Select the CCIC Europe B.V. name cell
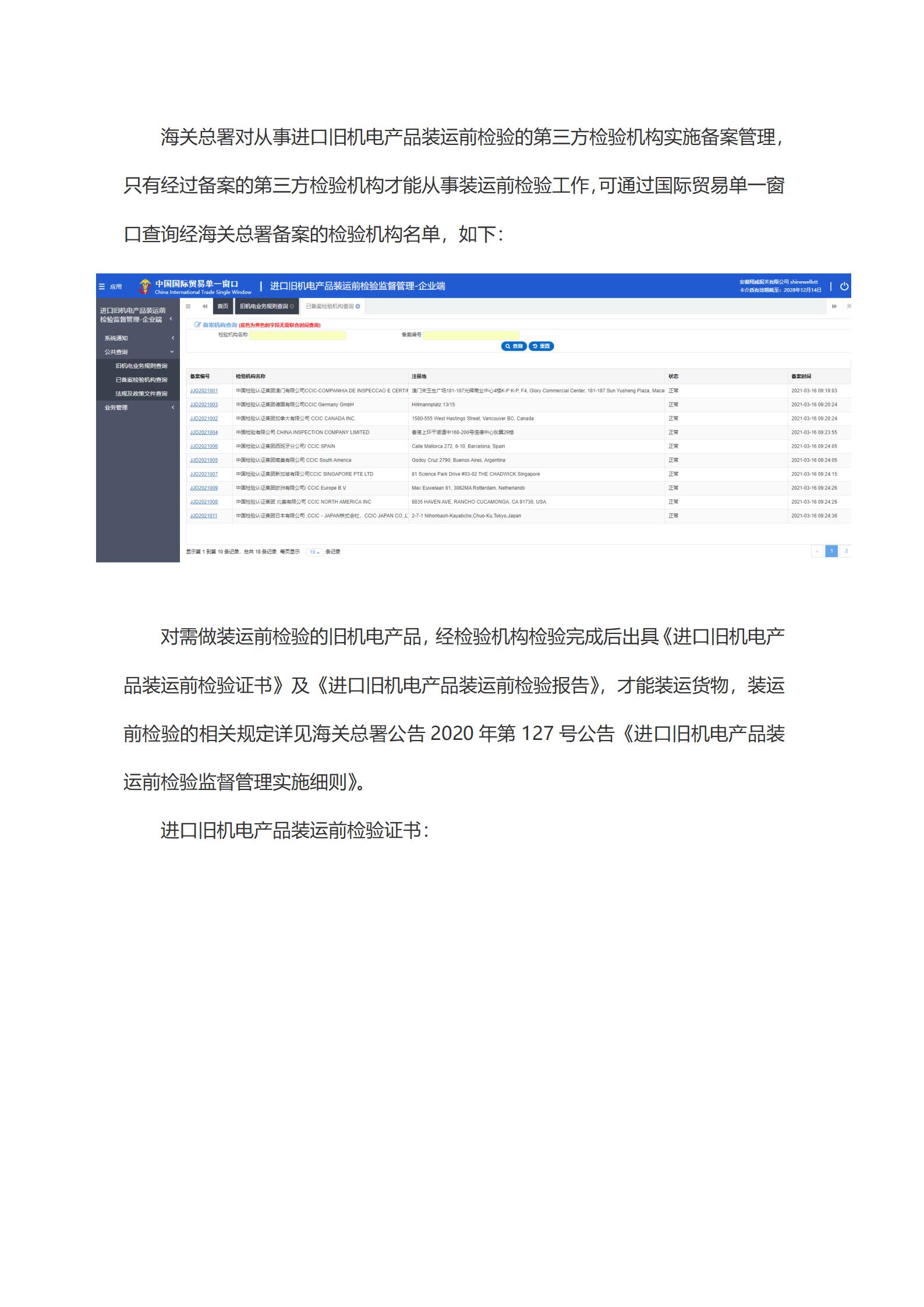 tap(320, 488)
